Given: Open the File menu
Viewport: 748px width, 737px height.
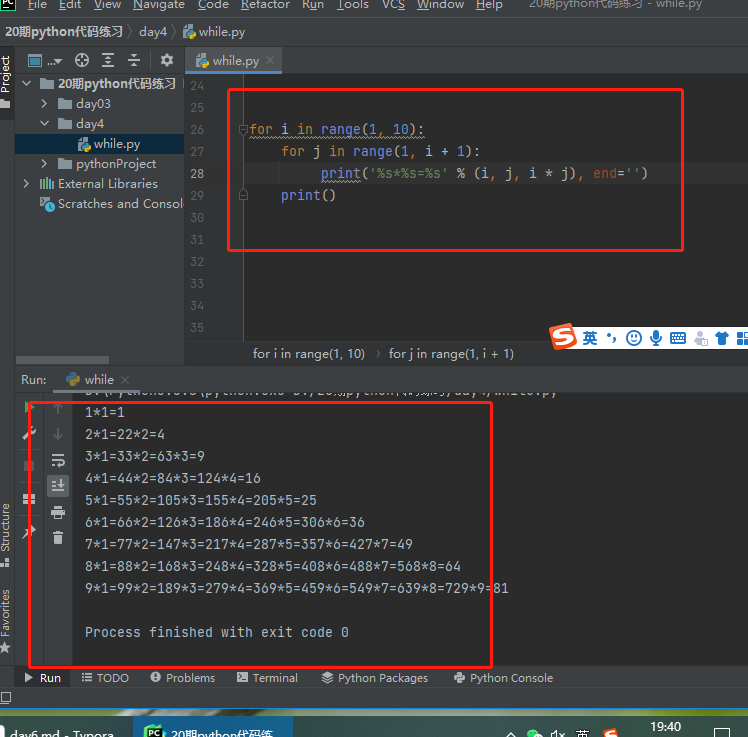Looking at the screenshot, I should click(37, 5).
